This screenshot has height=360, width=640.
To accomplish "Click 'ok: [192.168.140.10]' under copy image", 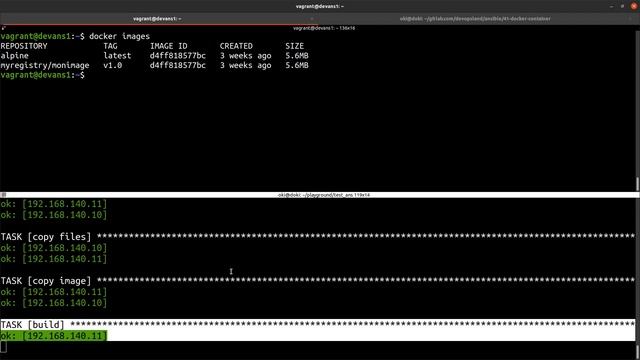I will (53, 303).
